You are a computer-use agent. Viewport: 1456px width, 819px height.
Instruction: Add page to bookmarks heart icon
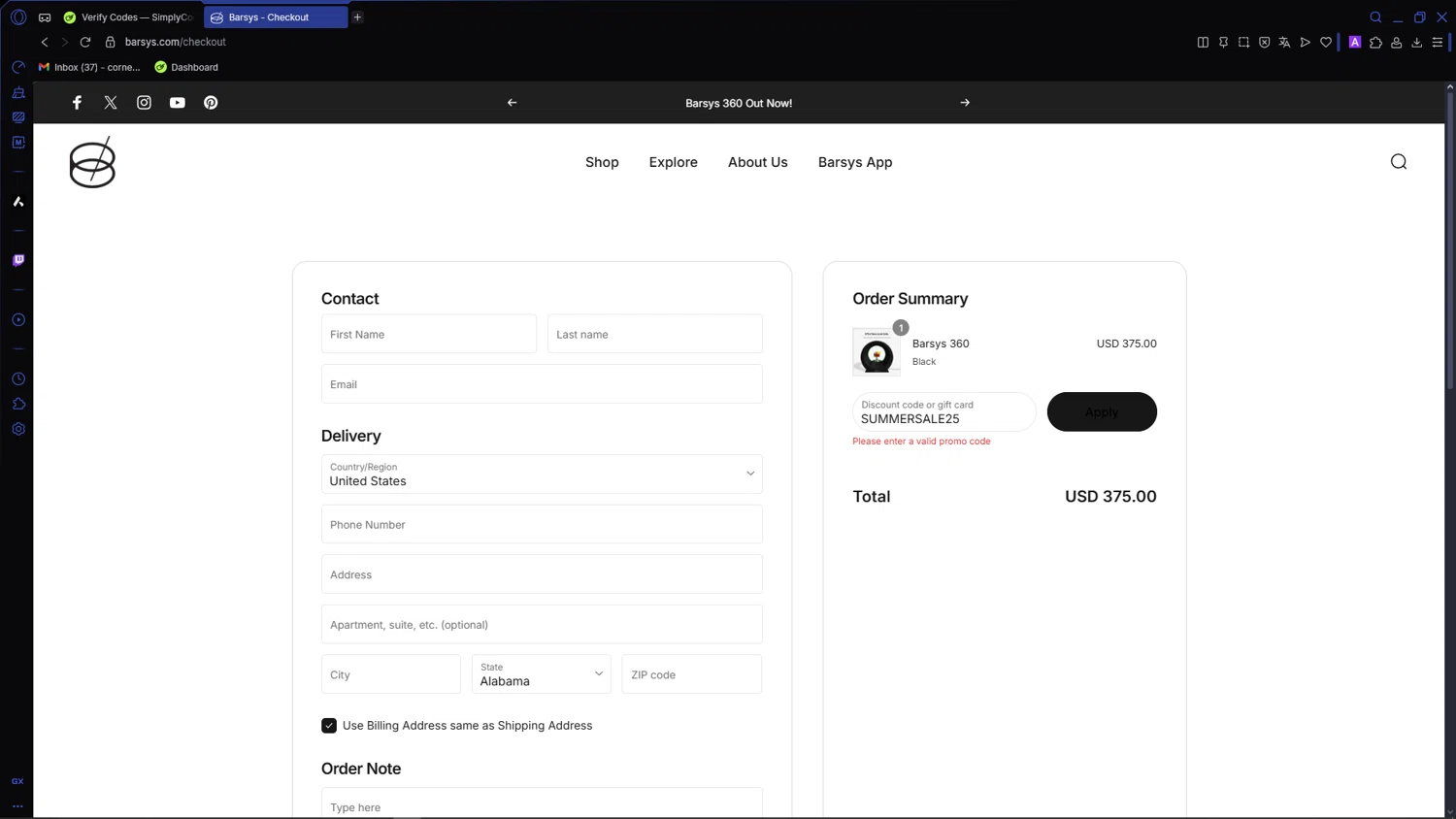[1326, 42]
